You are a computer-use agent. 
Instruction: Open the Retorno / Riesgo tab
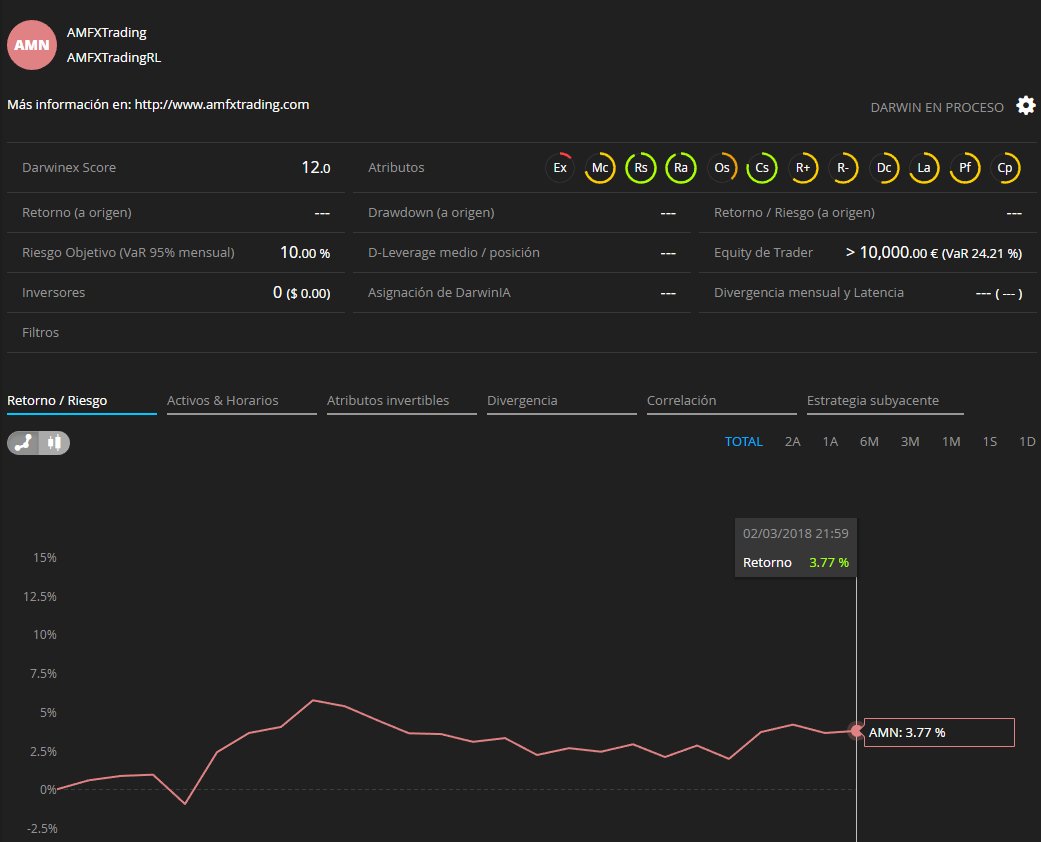(82, 402)
